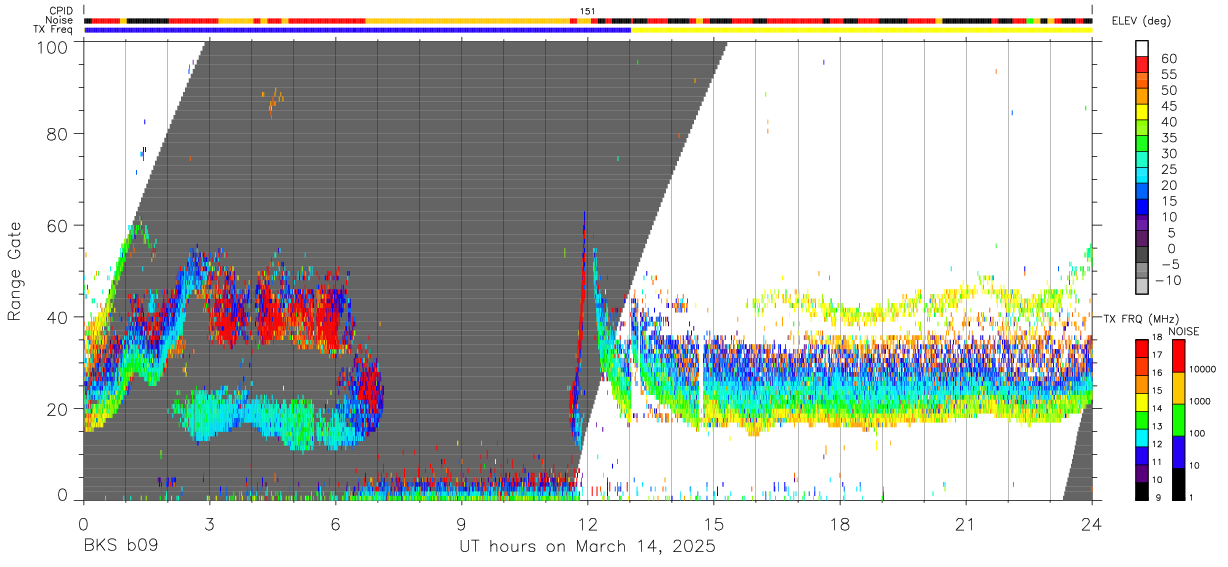Click the -5 label on ELEV scale

pos(1171,264)
